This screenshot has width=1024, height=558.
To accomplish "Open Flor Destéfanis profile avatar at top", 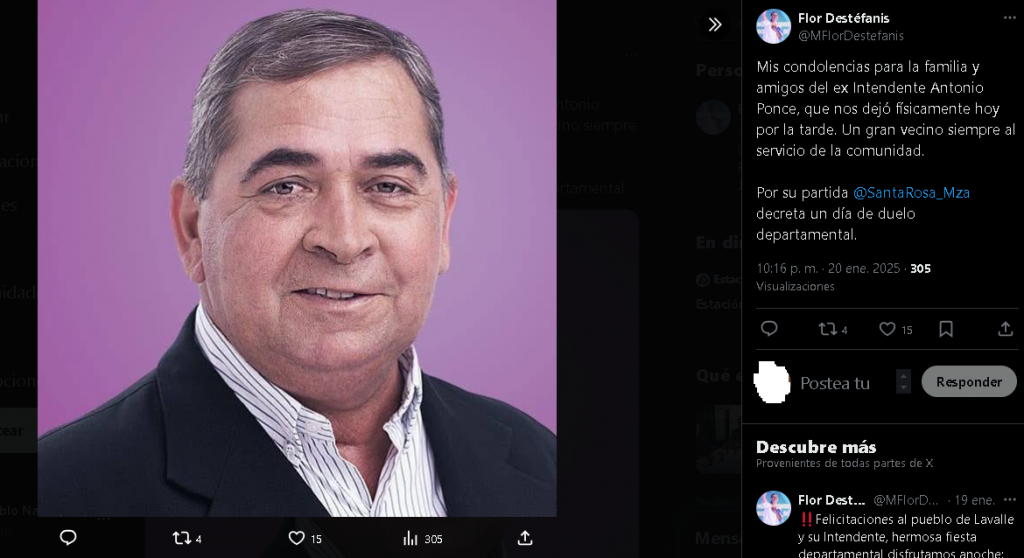I will point(773,26).
